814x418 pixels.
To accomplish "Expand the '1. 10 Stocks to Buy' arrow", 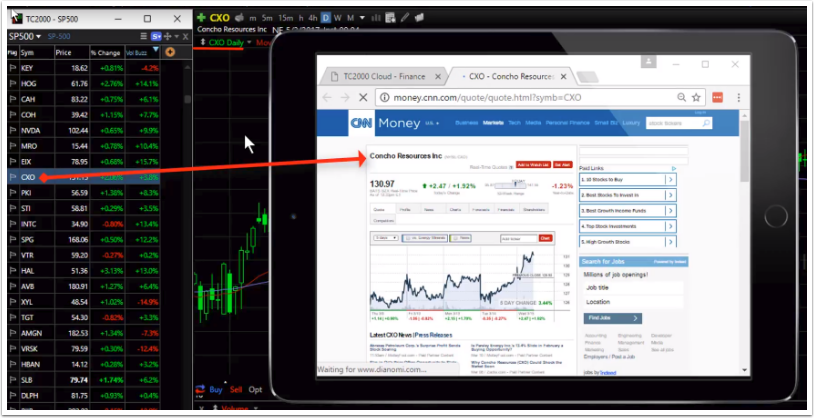I will point(671,180).
